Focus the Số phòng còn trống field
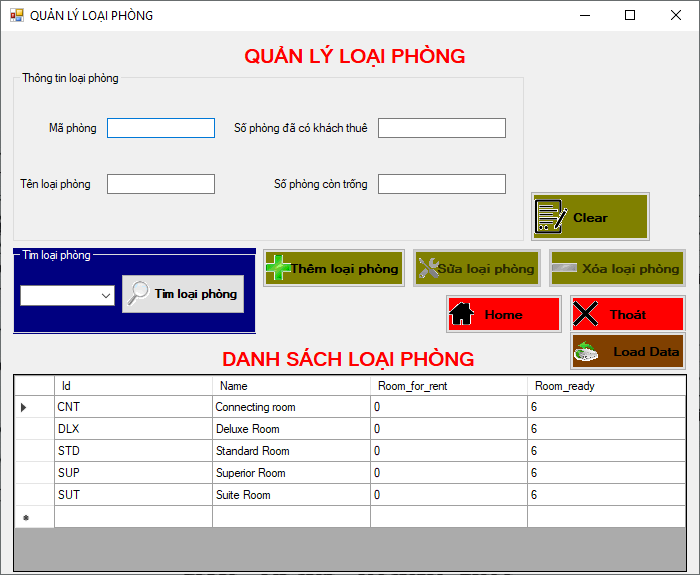 (442, 184)
